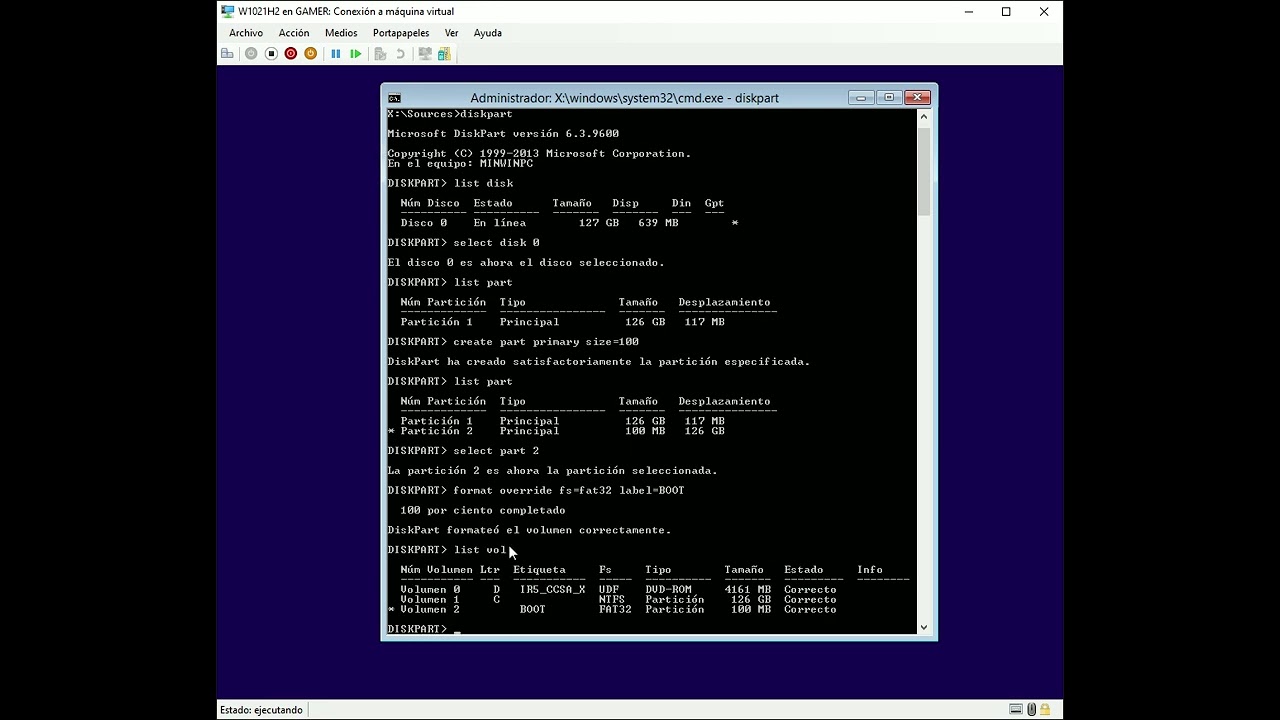Shut down the VM with the red power icon
Viewport: 1280px width, 720px height.
coord(291,54)
